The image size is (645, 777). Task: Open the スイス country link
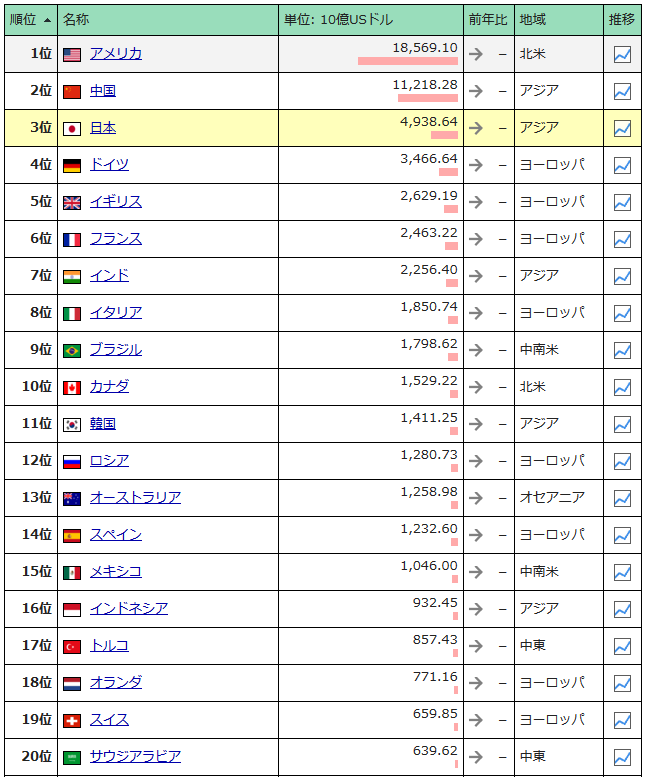coord(109,720)
